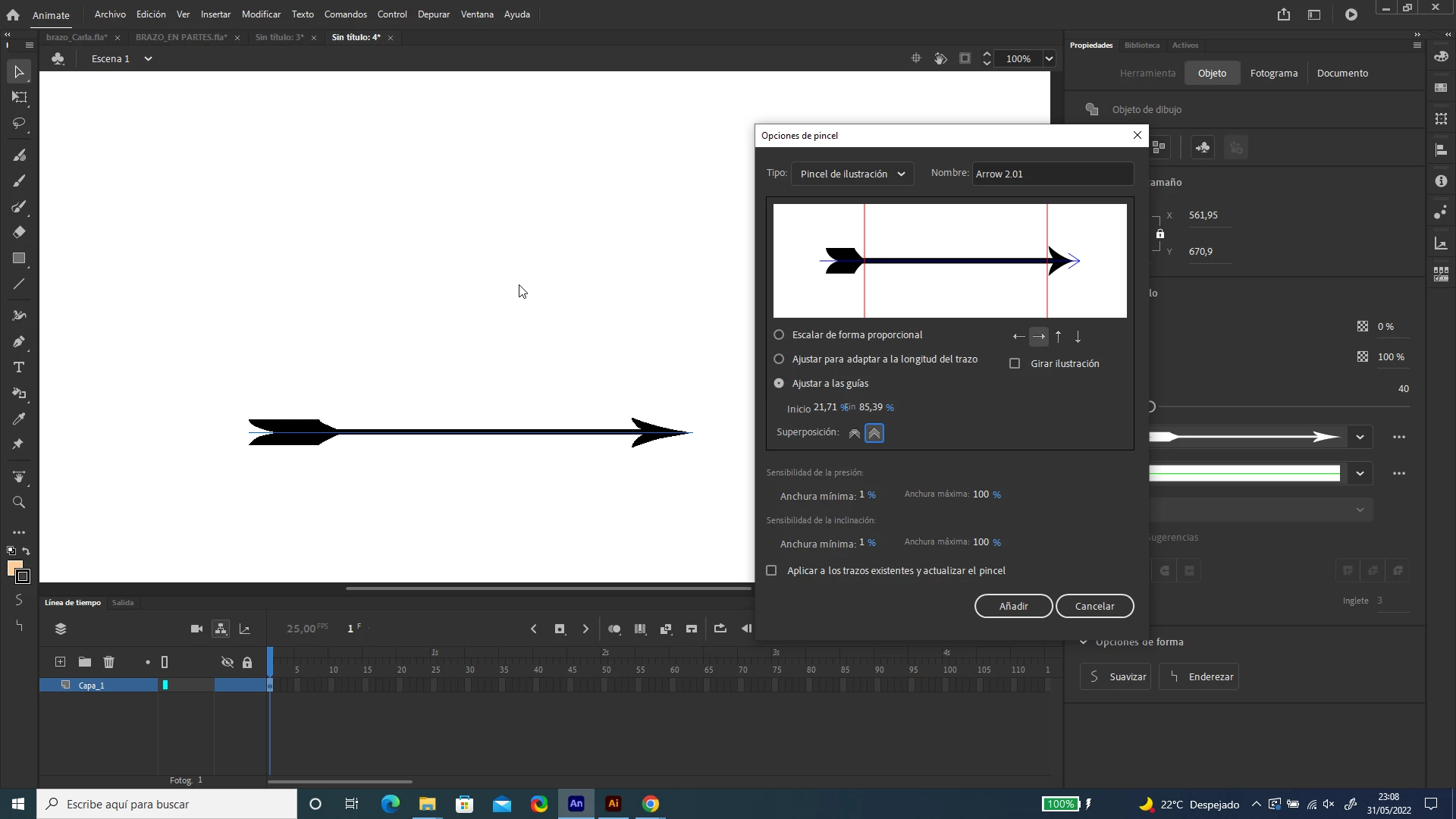Viewport: 1456px width, 819px height.
Task: Click the Cancelar button
Action: coord(1094,606)
